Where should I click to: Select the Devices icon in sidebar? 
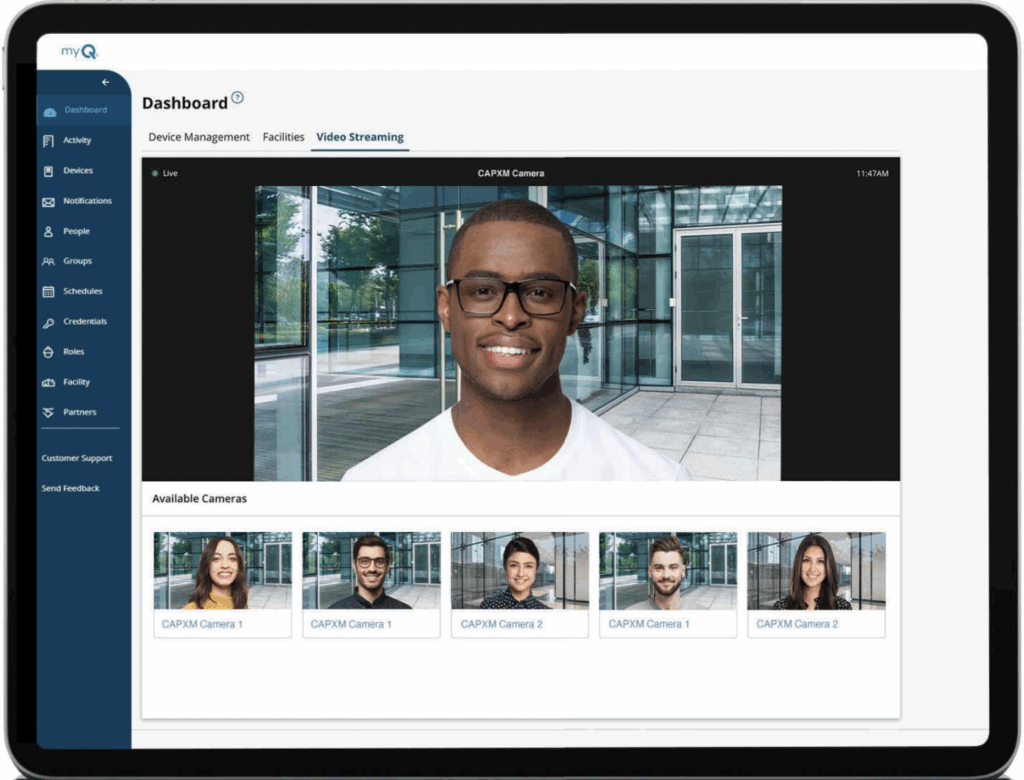coord(48,171)
